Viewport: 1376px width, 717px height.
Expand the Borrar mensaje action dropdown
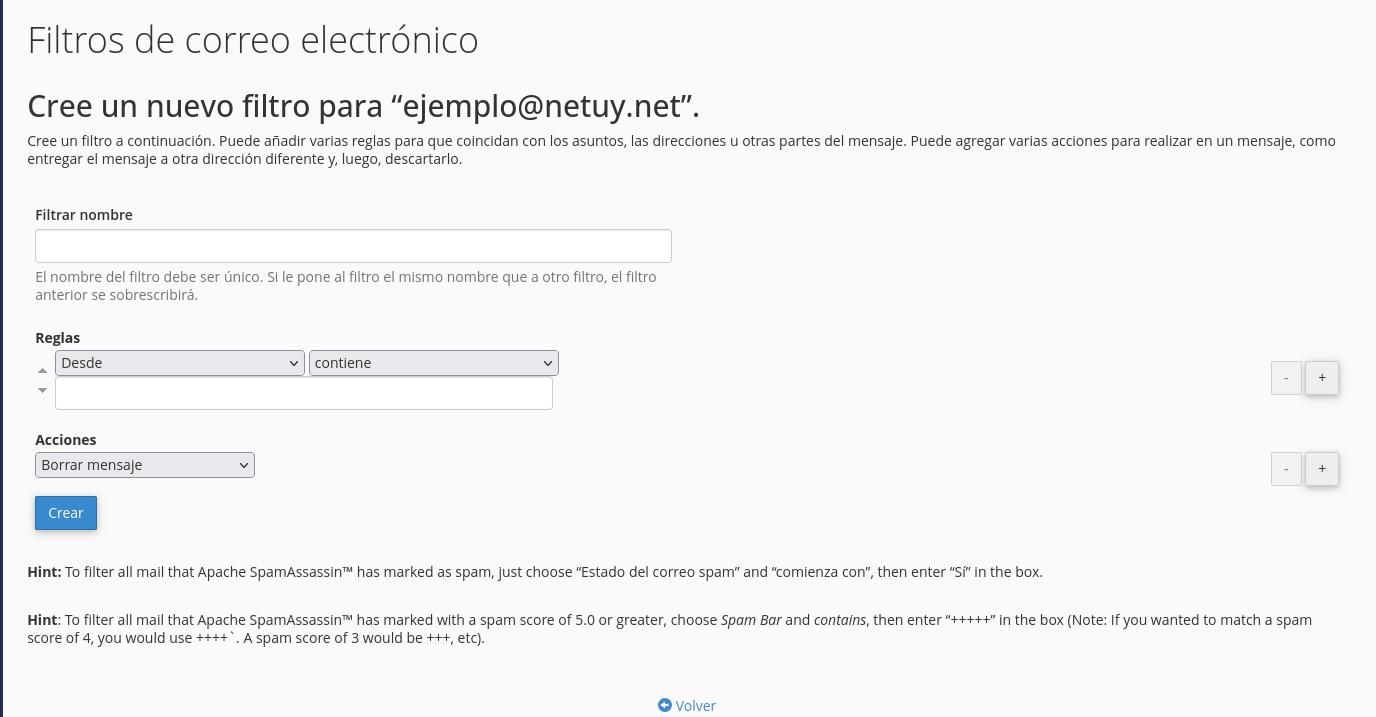[x=145, y=465]
